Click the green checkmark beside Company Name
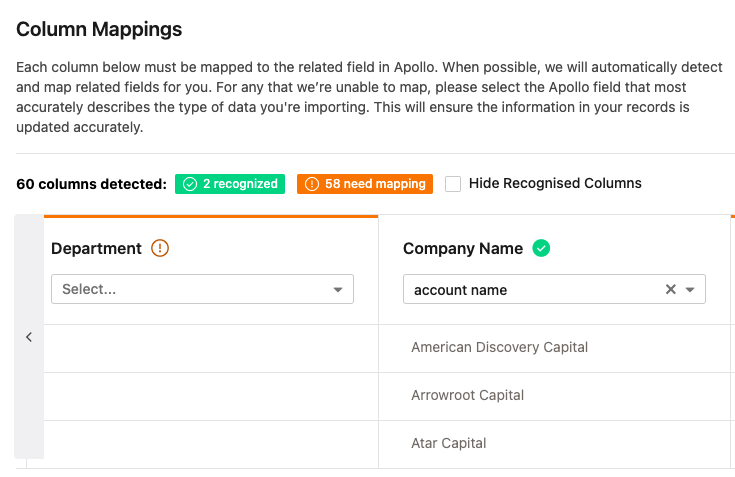The height and width of the screenshot is (477, 735). 541,248
